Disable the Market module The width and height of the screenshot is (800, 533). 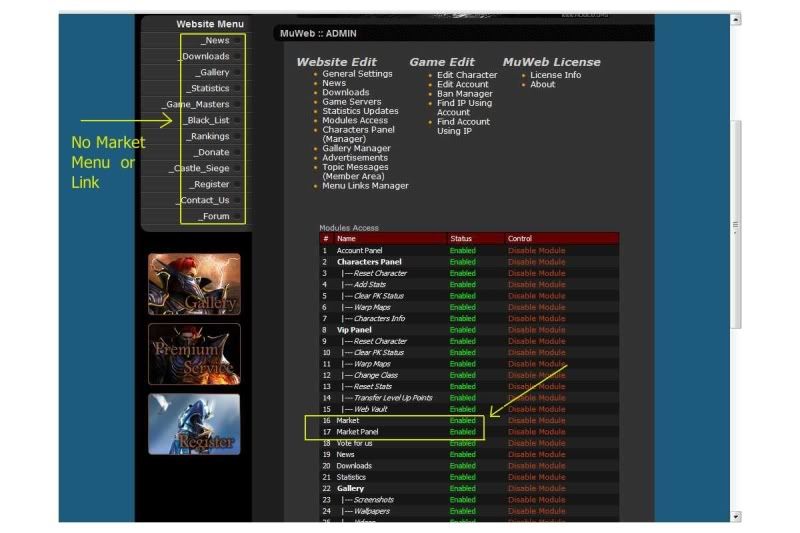coord(536,421)
